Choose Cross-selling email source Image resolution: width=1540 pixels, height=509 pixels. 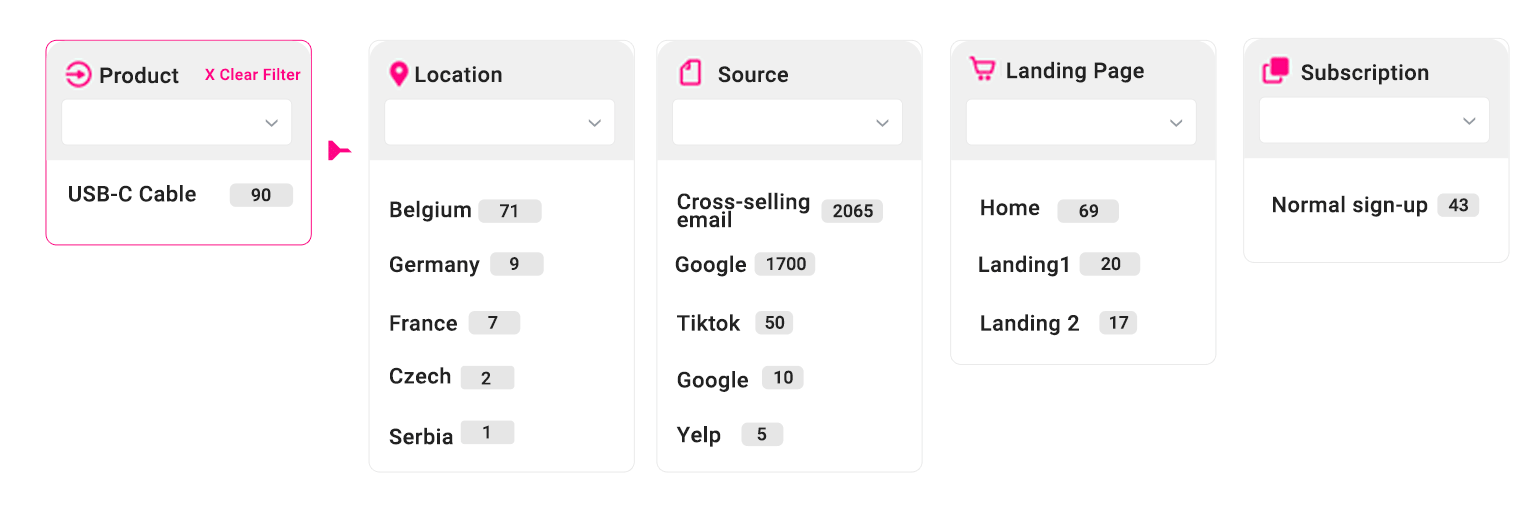point(779,210)
